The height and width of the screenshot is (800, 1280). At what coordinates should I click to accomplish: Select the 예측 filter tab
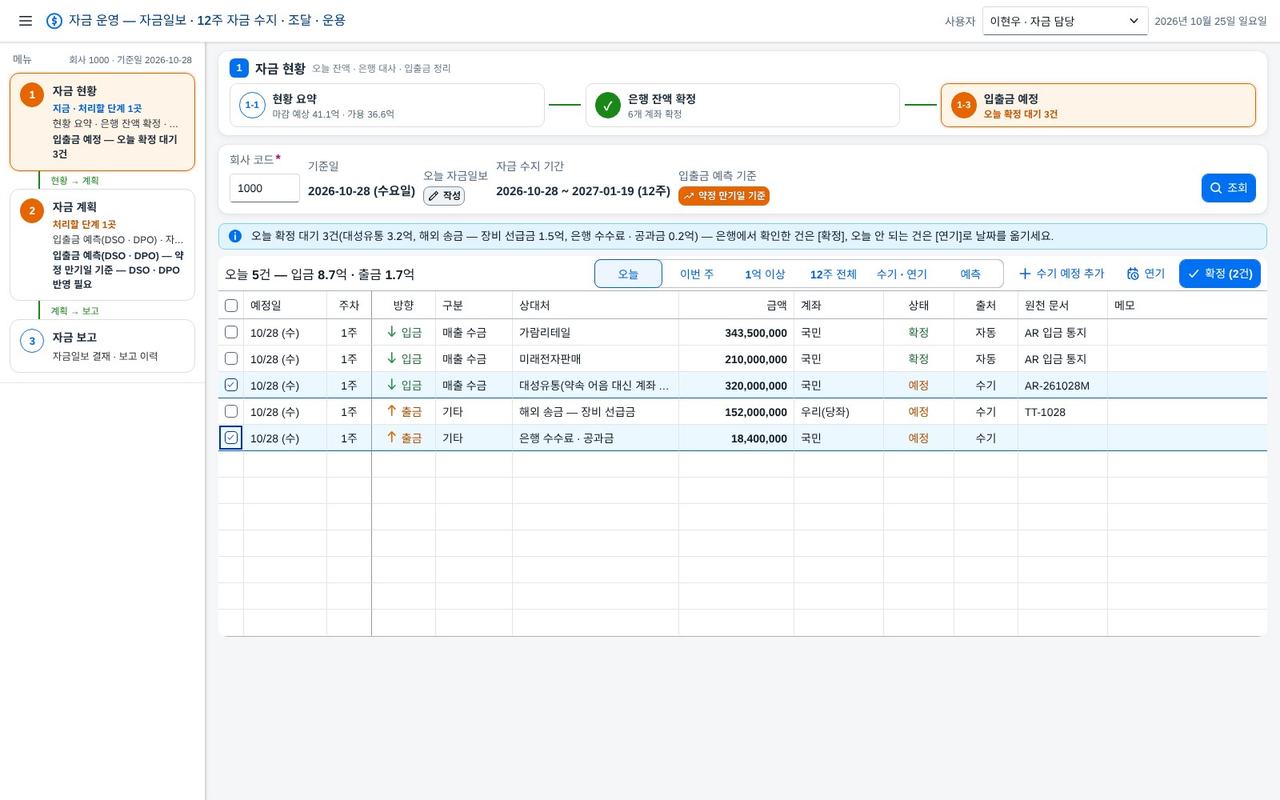coord(970,274)
